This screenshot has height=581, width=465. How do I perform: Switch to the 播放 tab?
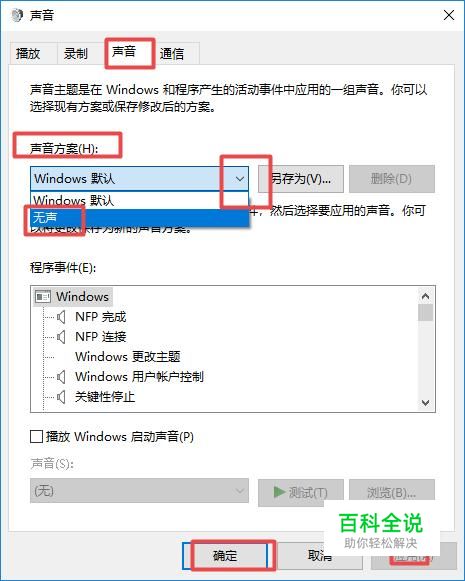point(28,54)
